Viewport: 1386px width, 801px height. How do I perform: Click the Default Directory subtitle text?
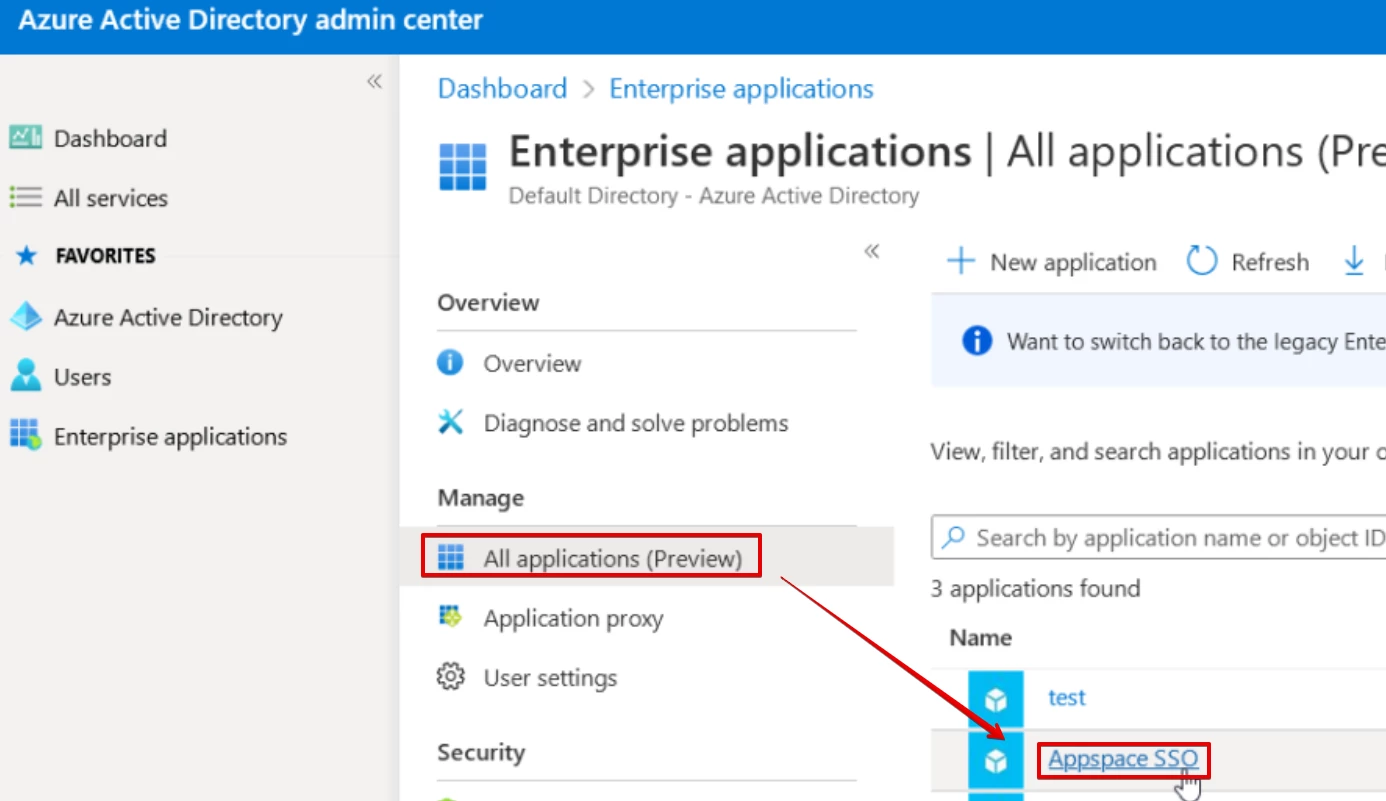pos(714,195)
